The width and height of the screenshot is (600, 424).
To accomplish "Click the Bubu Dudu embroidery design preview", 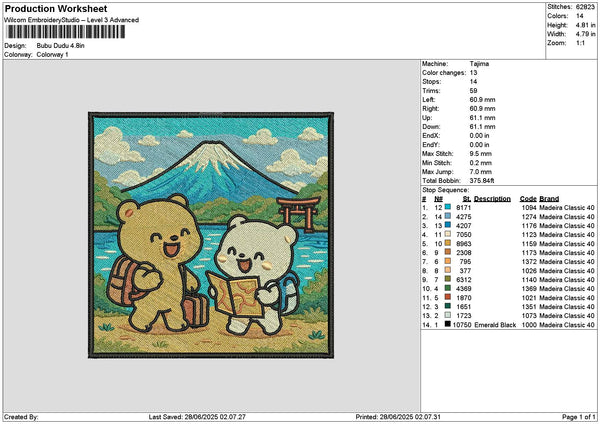I will pyautogui.click(x=211, y=235).
